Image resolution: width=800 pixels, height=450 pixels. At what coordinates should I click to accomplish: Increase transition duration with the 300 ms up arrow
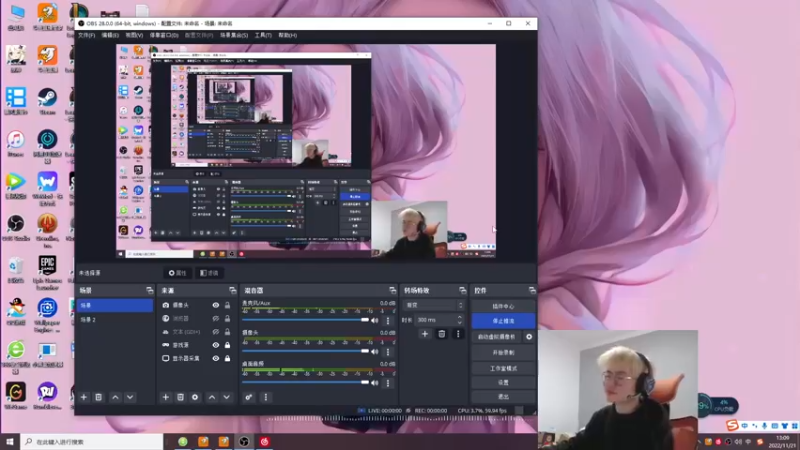(x=460, y=317)
